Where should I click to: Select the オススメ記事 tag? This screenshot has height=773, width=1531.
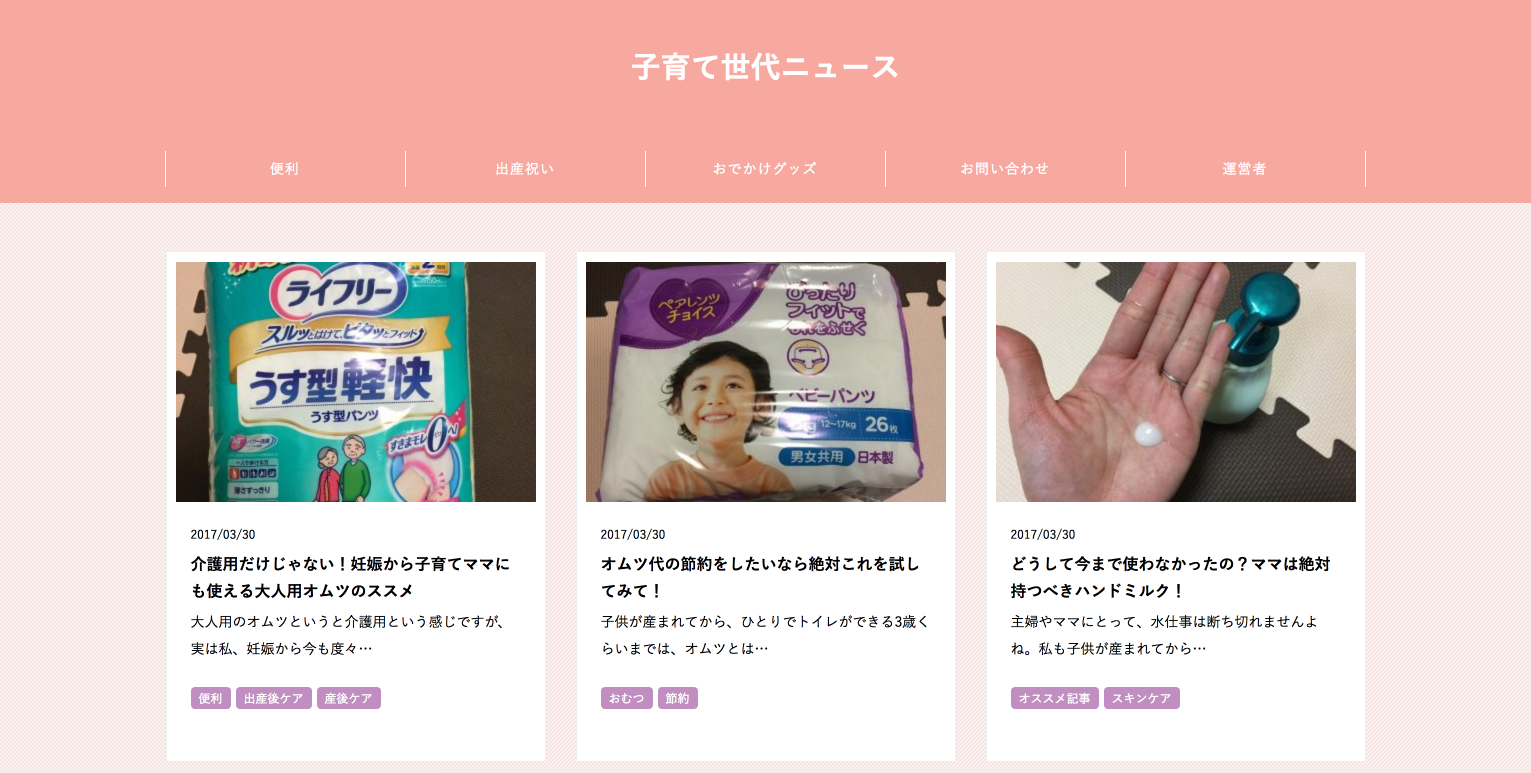pyautogui.click(x=1055, y=698)
